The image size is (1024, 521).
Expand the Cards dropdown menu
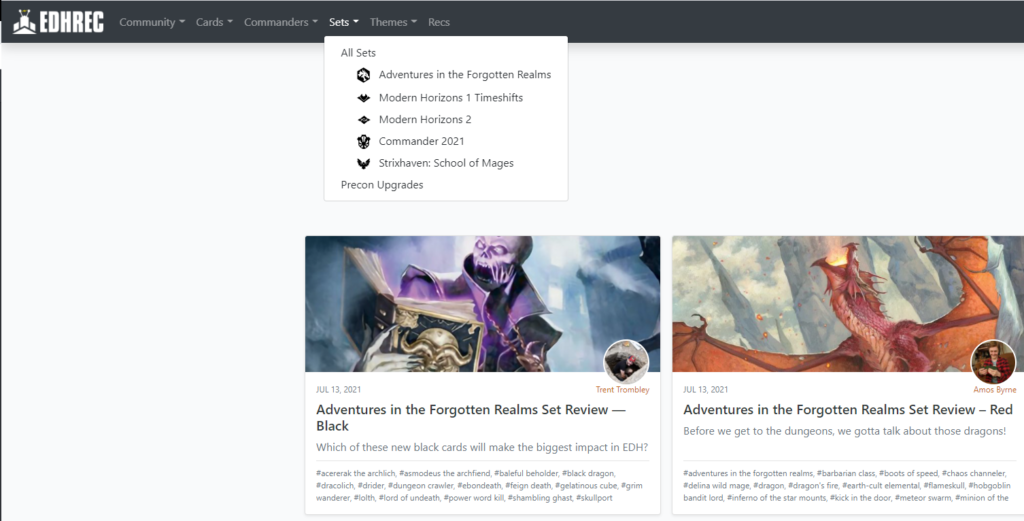coord(214,22)
